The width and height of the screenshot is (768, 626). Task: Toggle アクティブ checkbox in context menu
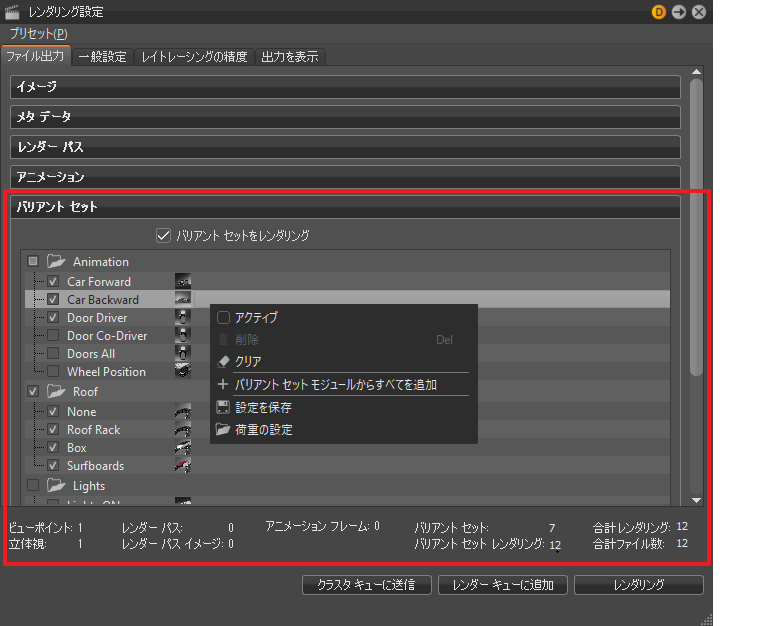click(223, 317)
